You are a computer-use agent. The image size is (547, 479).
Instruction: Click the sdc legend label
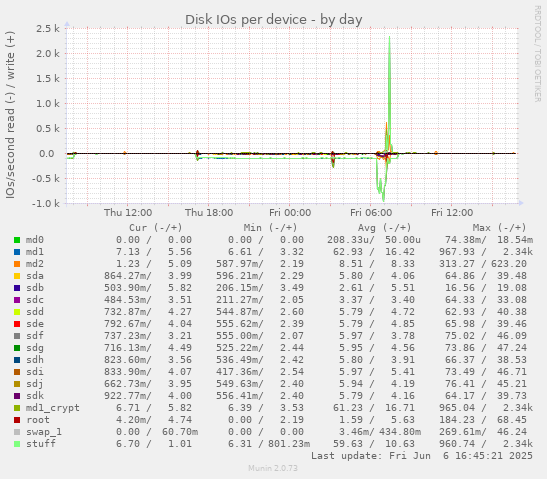(x=35, y=300)
